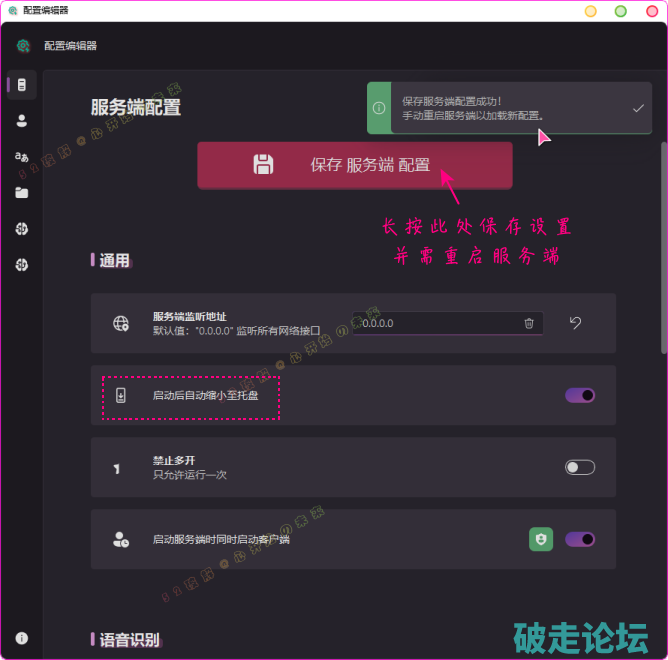Disable 启动后自动缩小至托盘 toggle
The width and height of the screenshot is (668, 660).
pyautogui.click(x=580, y=395)
